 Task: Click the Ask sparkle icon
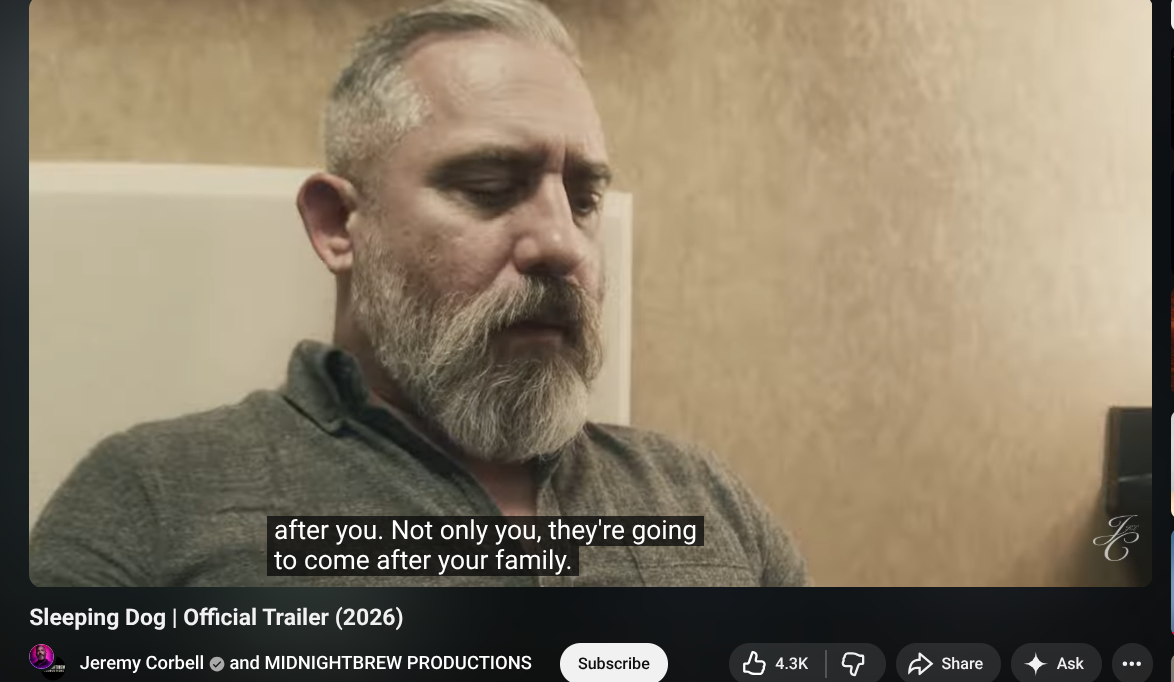tap(1035, 663)
